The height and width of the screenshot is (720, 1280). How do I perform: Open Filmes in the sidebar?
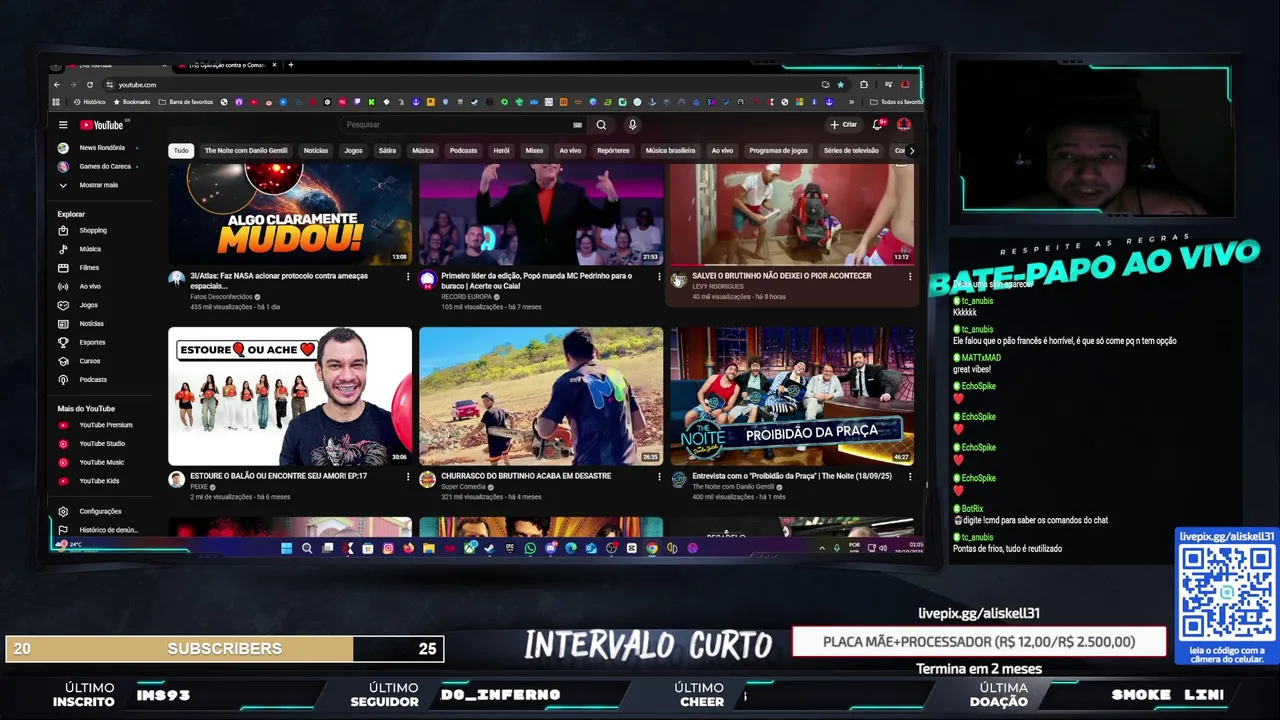pyautogui.click(x=89, y=268)
